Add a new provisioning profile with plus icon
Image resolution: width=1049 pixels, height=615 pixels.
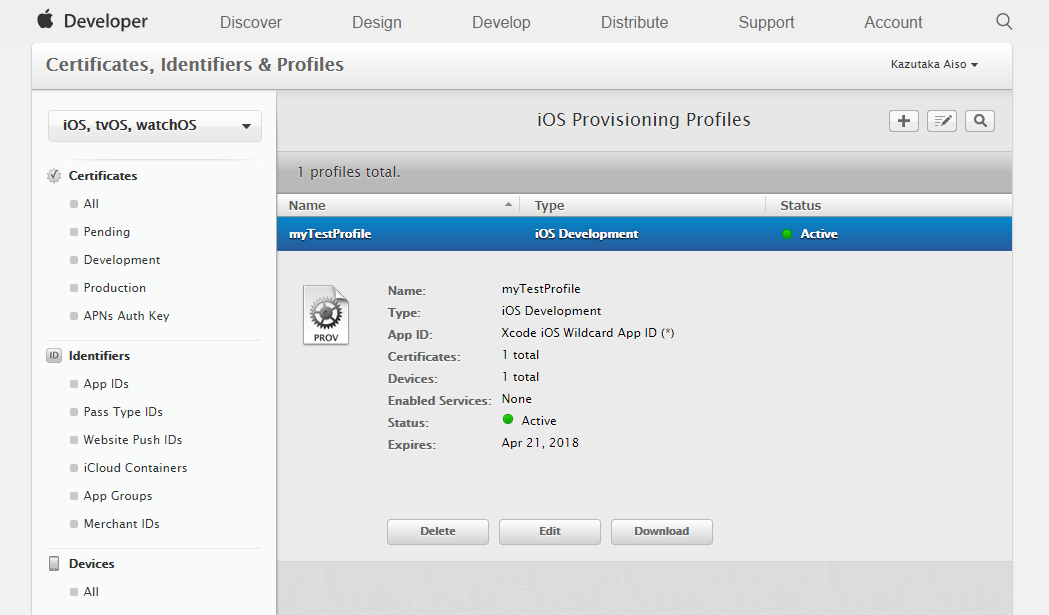click(x=903, y=121)
